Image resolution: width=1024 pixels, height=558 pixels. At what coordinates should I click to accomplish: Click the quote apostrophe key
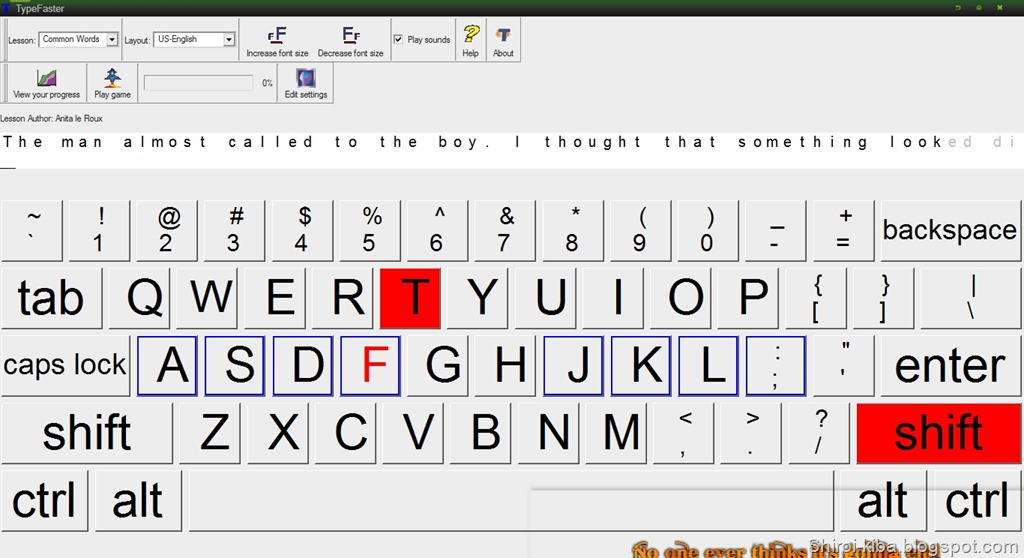click(844, 365)
